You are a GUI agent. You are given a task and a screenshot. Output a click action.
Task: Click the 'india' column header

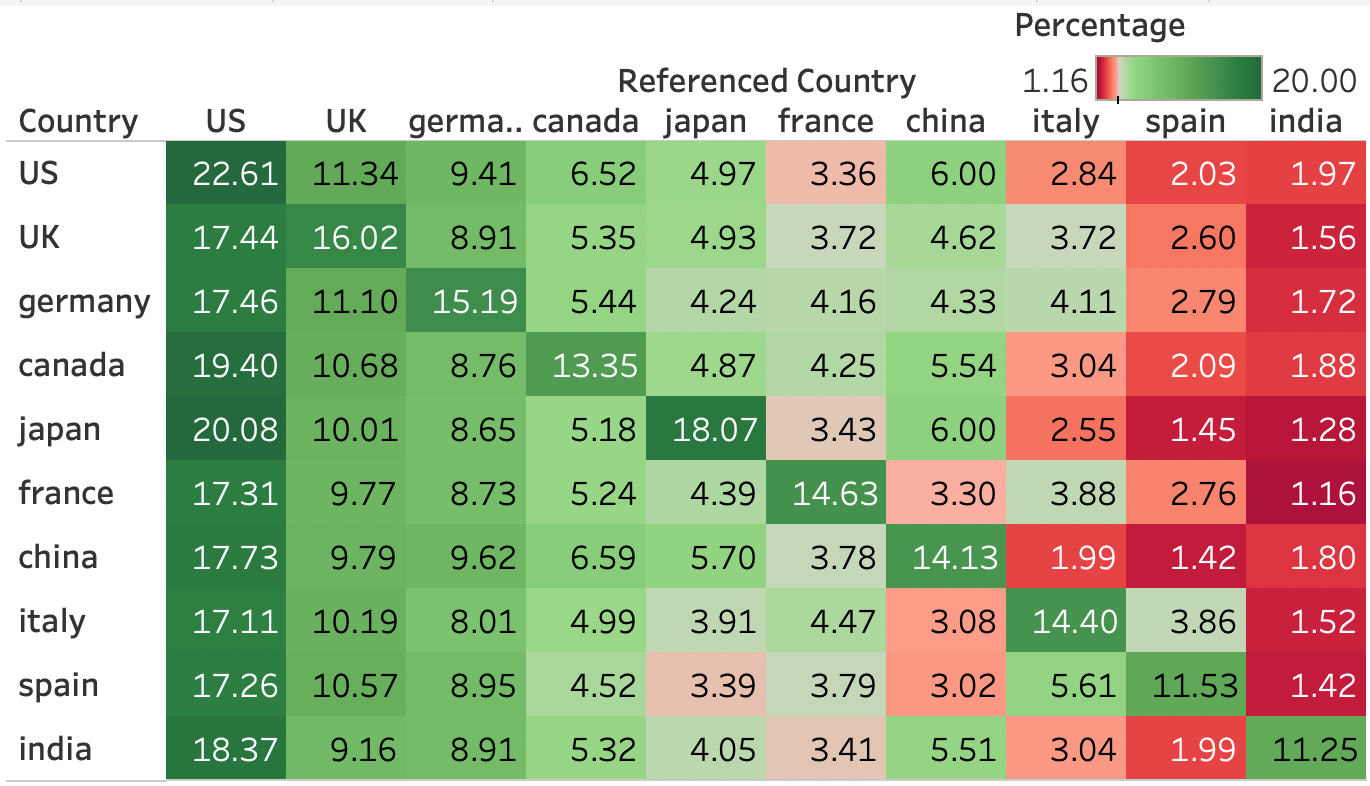1305,122
